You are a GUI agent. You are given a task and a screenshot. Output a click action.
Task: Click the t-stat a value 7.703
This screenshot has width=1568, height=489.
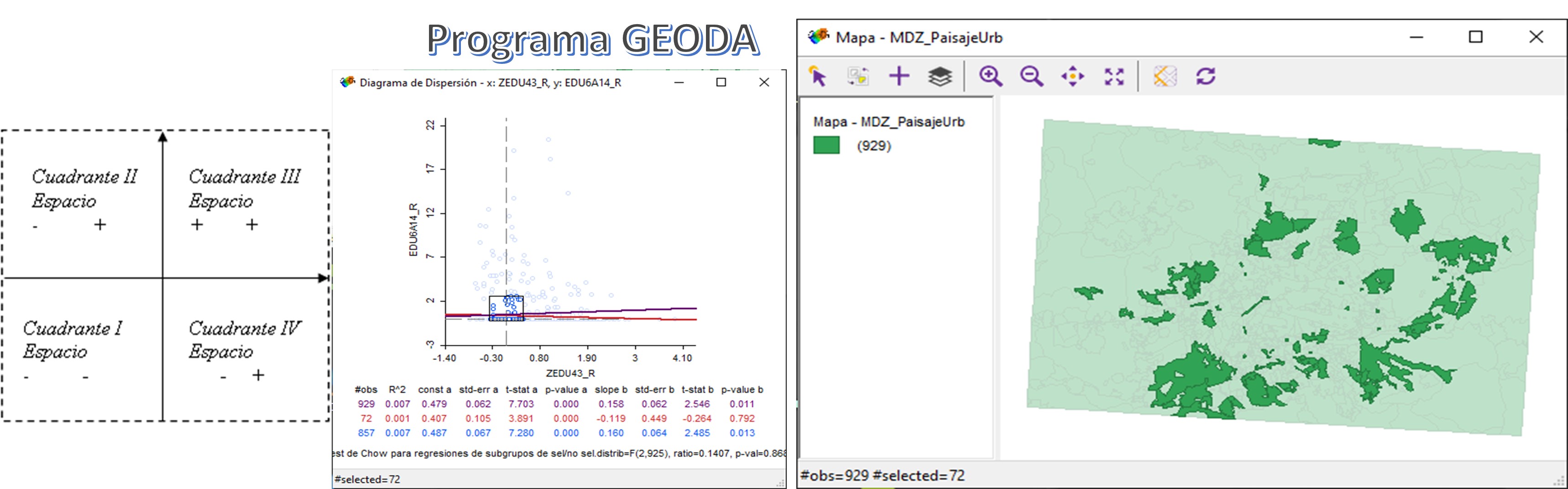coord(521,404)
